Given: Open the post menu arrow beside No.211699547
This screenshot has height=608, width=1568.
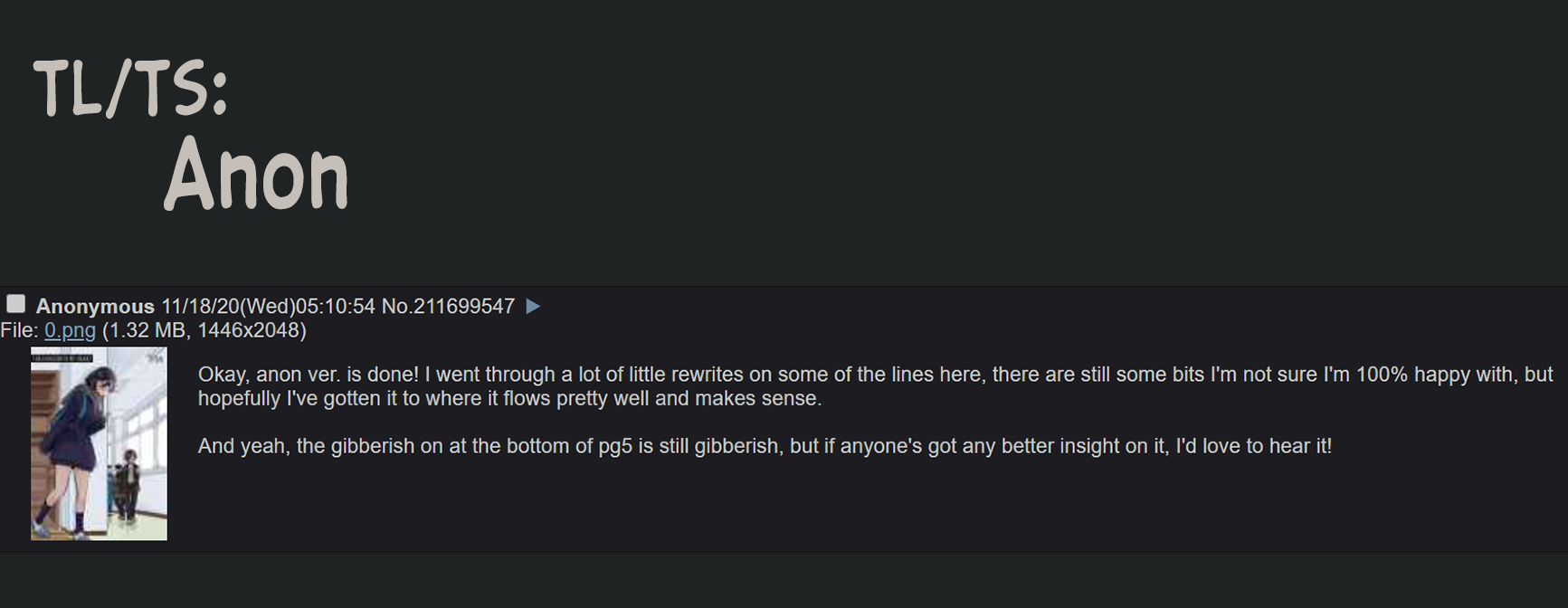Looking at the screenshot, I should click(533, 307).
